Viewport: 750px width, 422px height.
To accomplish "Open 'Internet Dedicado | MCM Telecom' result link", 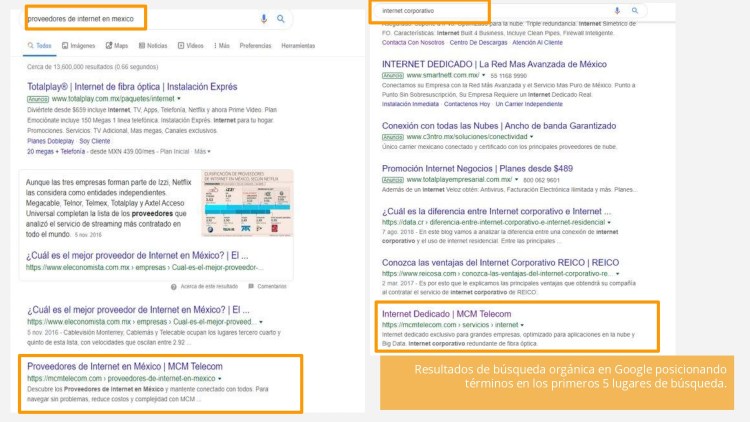I will tap(446, 314).
